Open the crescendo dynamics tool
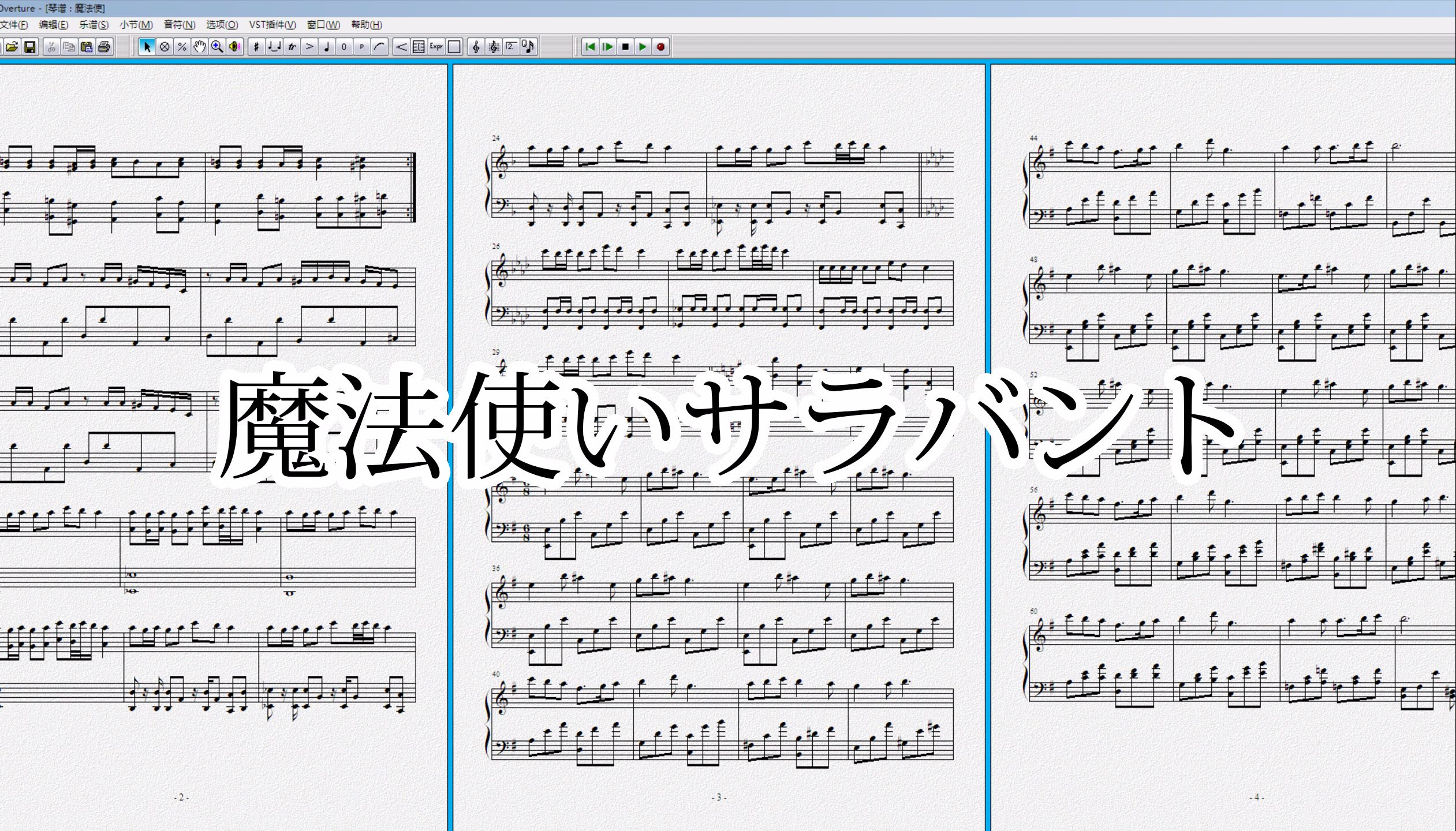1456x831 pixels. point(401,47)
